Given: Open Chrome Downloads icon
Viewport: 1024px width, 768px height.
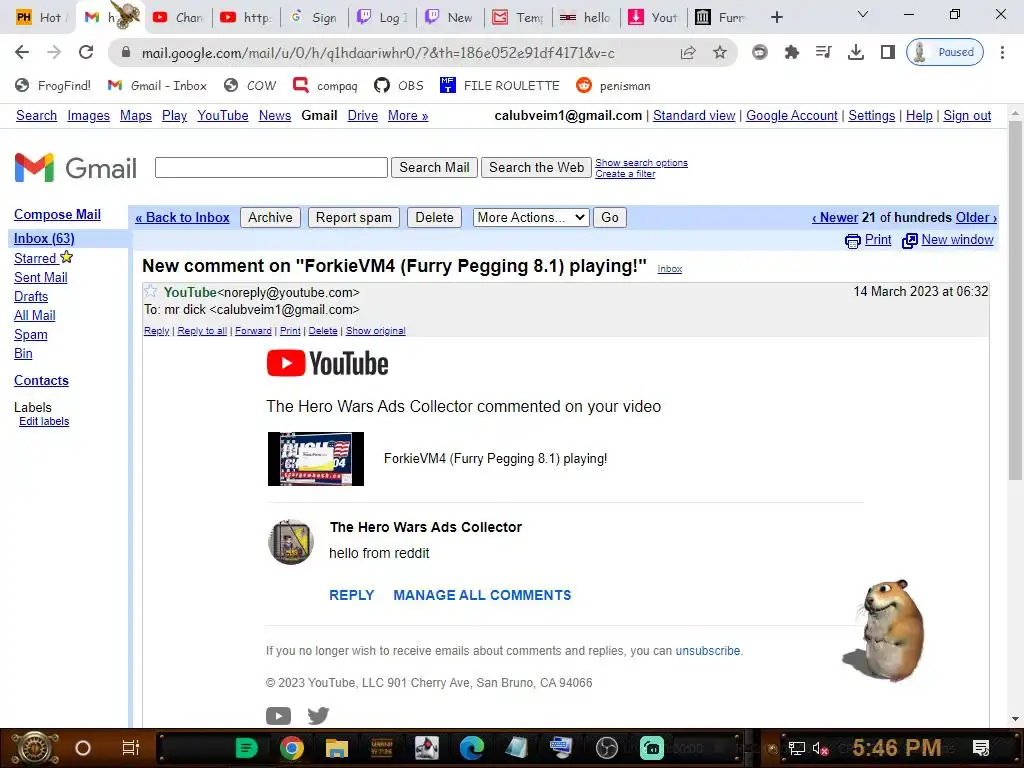Looking at the screenshot, I should (856, 52).
